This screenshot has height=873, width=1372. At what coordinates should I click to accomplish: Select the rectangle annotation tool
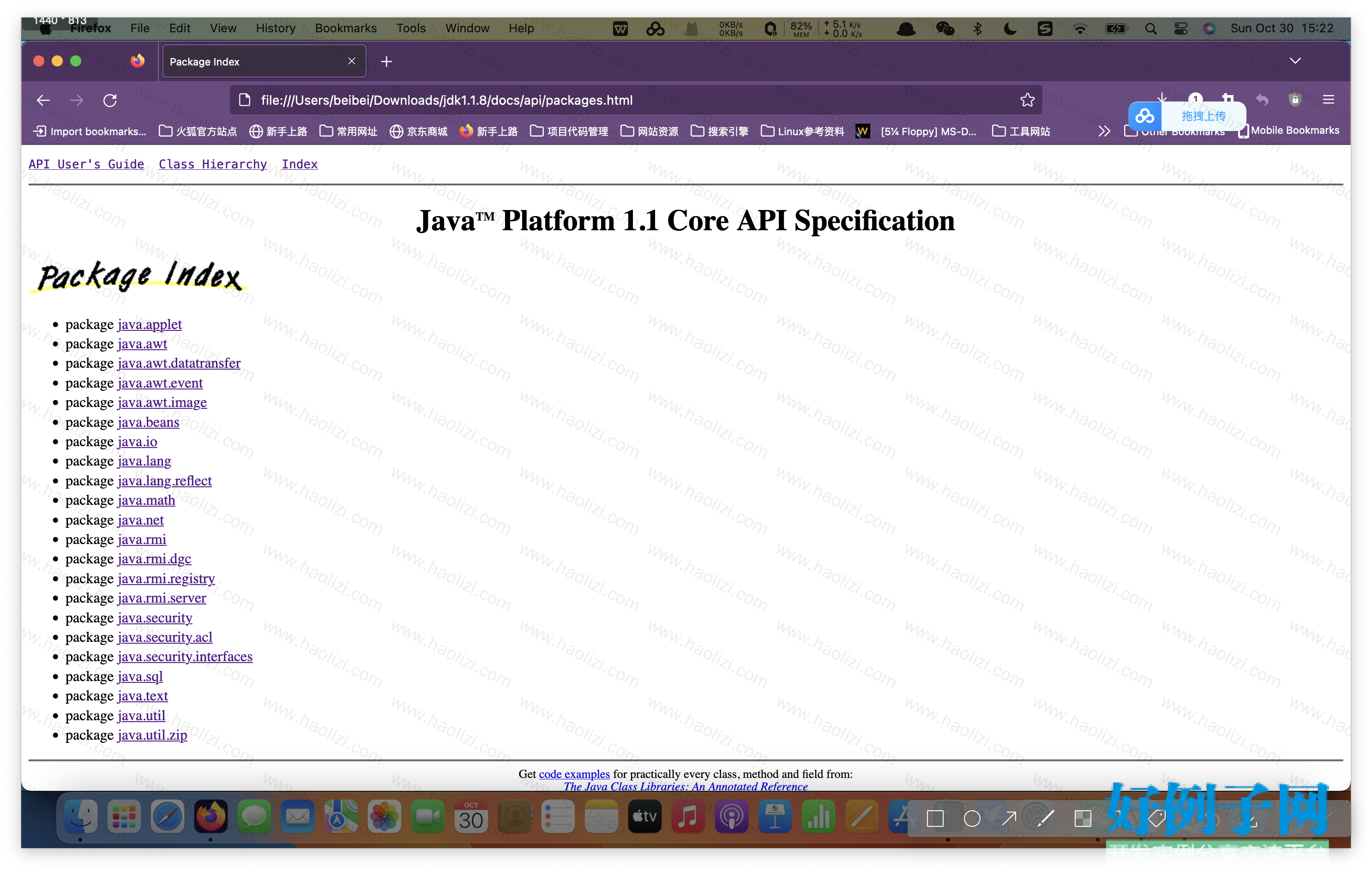click(935, 819)
